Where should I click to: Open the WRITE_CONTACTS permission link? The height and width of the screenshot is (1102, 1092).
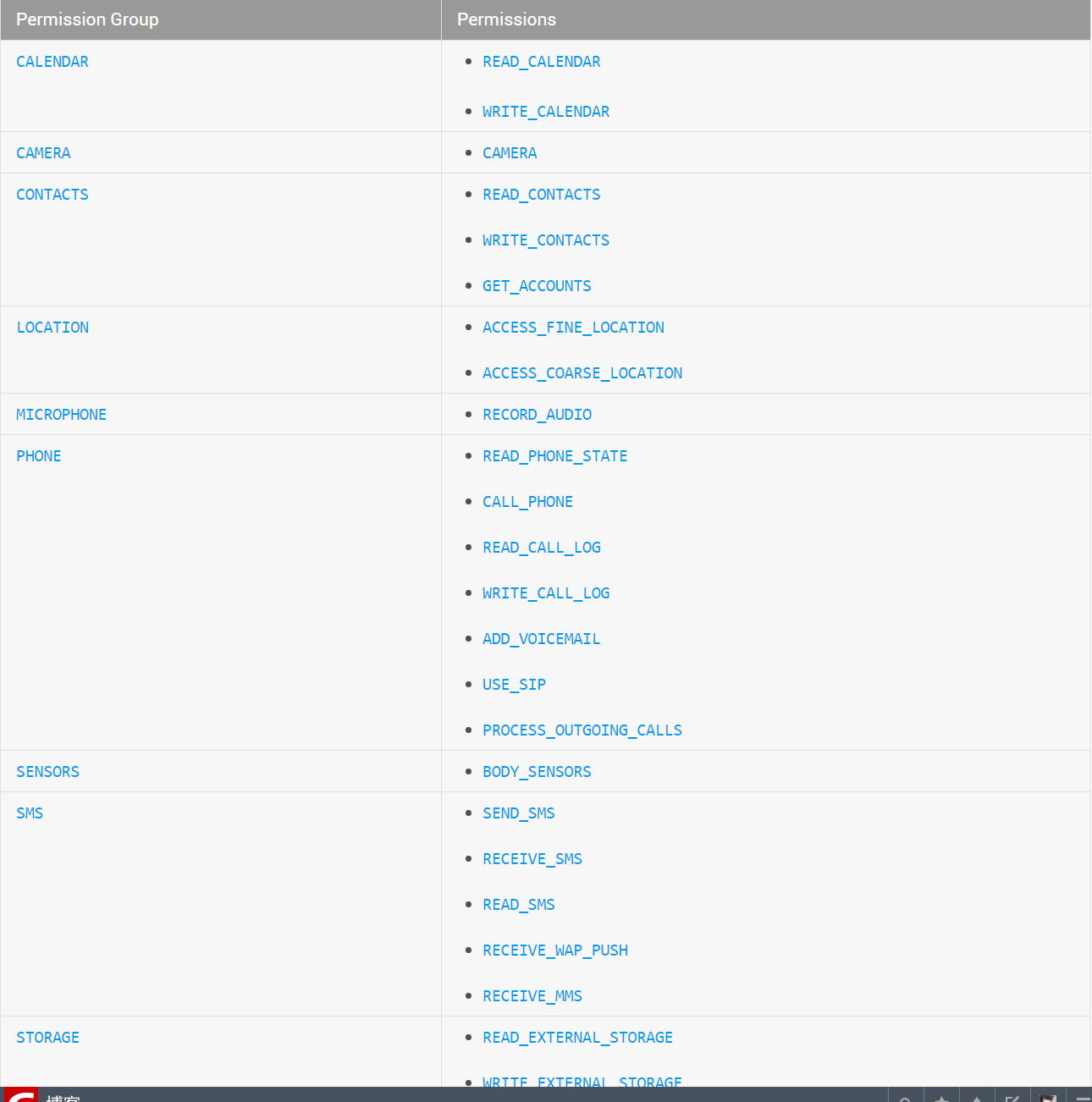(546, 240)
